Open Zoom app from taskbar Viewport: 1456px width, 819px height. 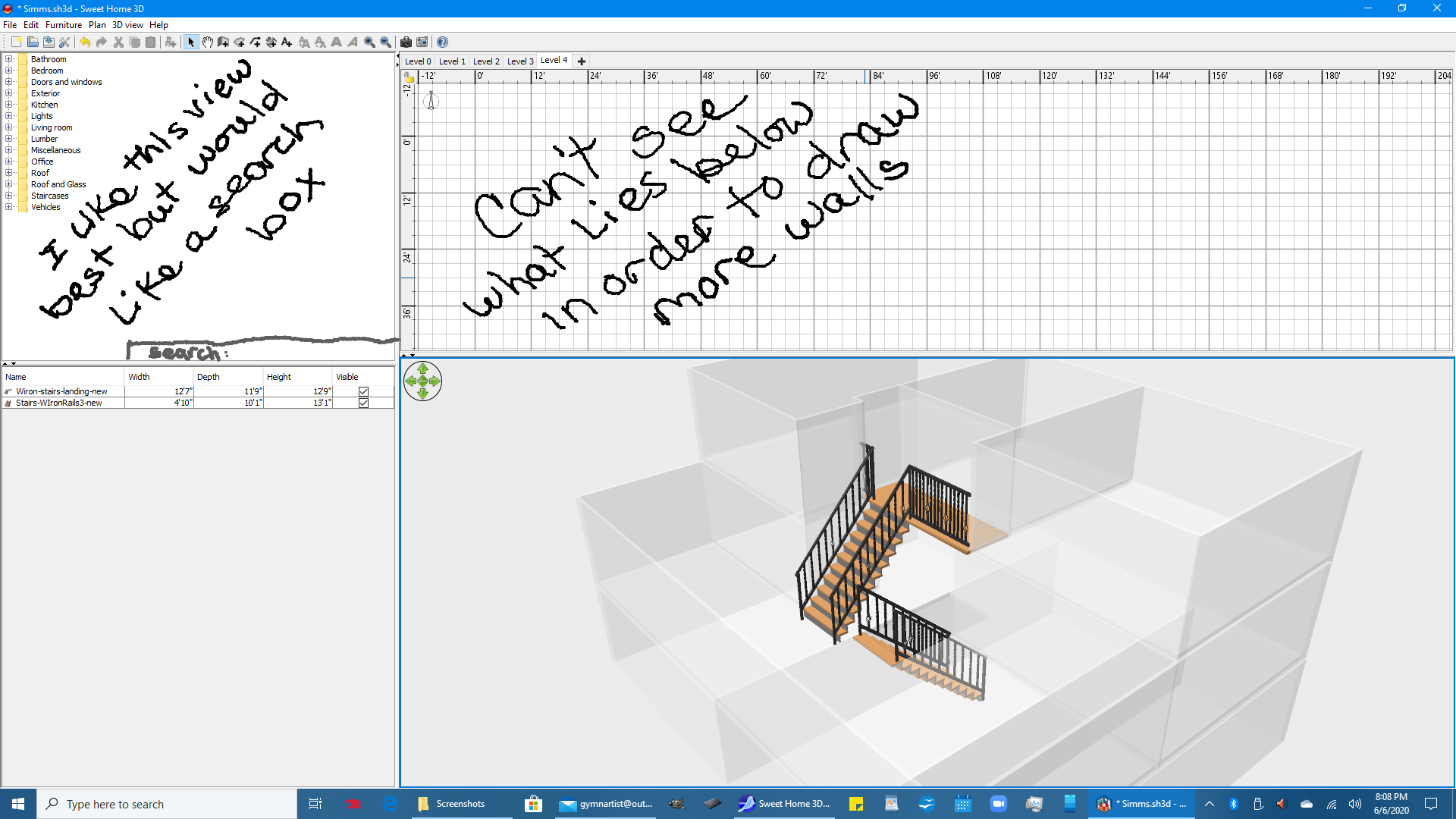point(998,804)
